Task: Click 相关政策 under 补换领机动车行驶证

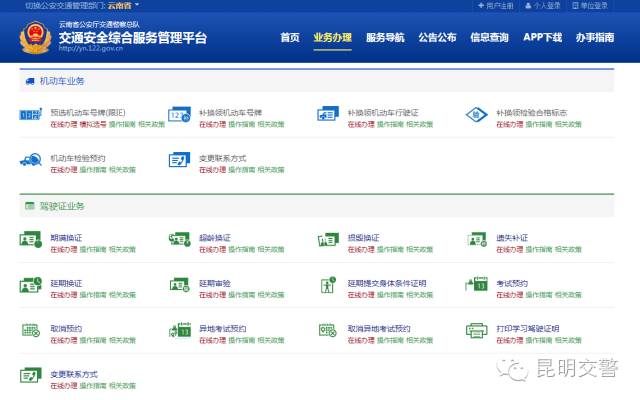Action: [420, 124]
